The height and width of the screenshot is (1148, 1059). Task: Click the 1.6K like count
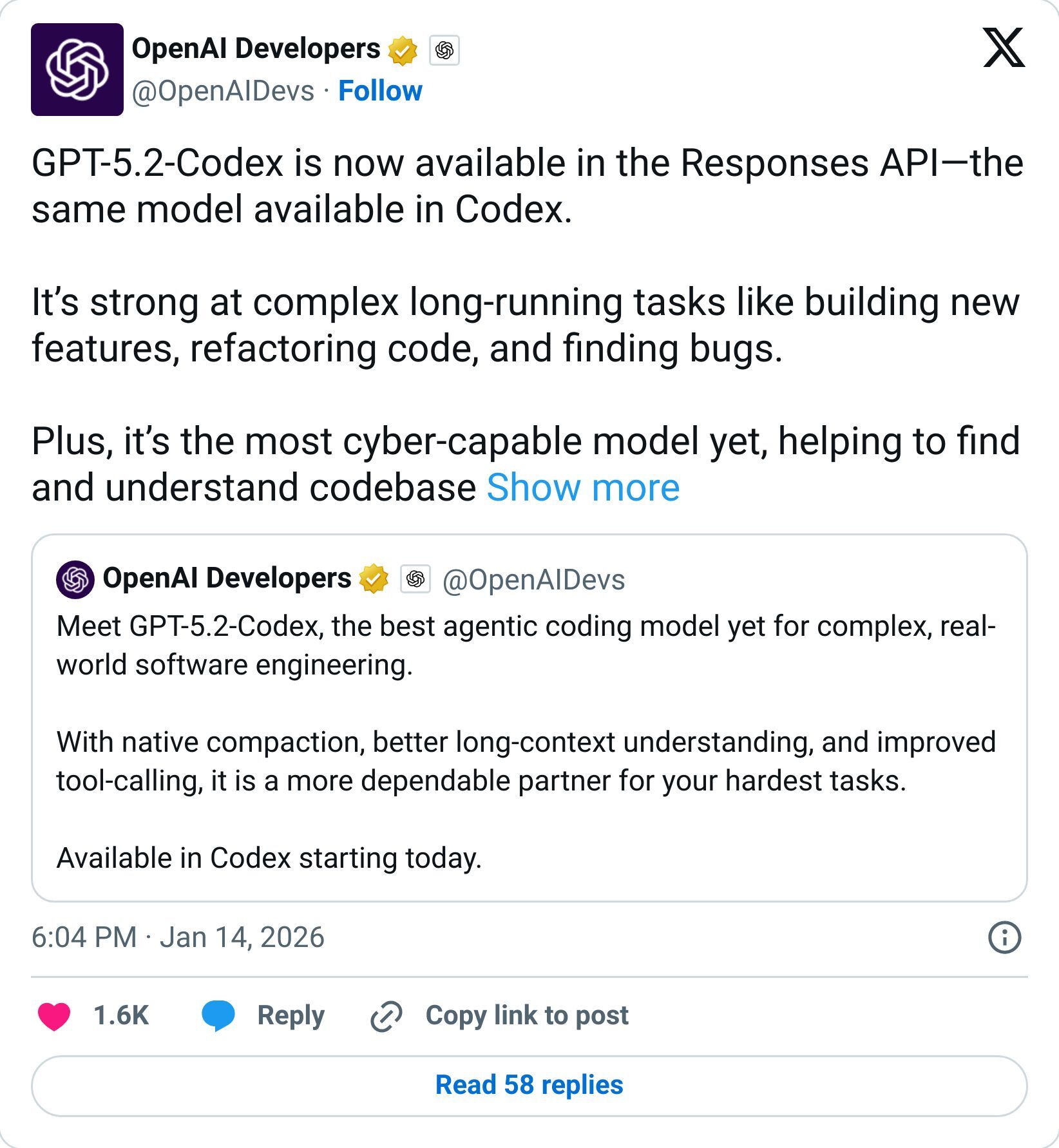coord(122,1013)
